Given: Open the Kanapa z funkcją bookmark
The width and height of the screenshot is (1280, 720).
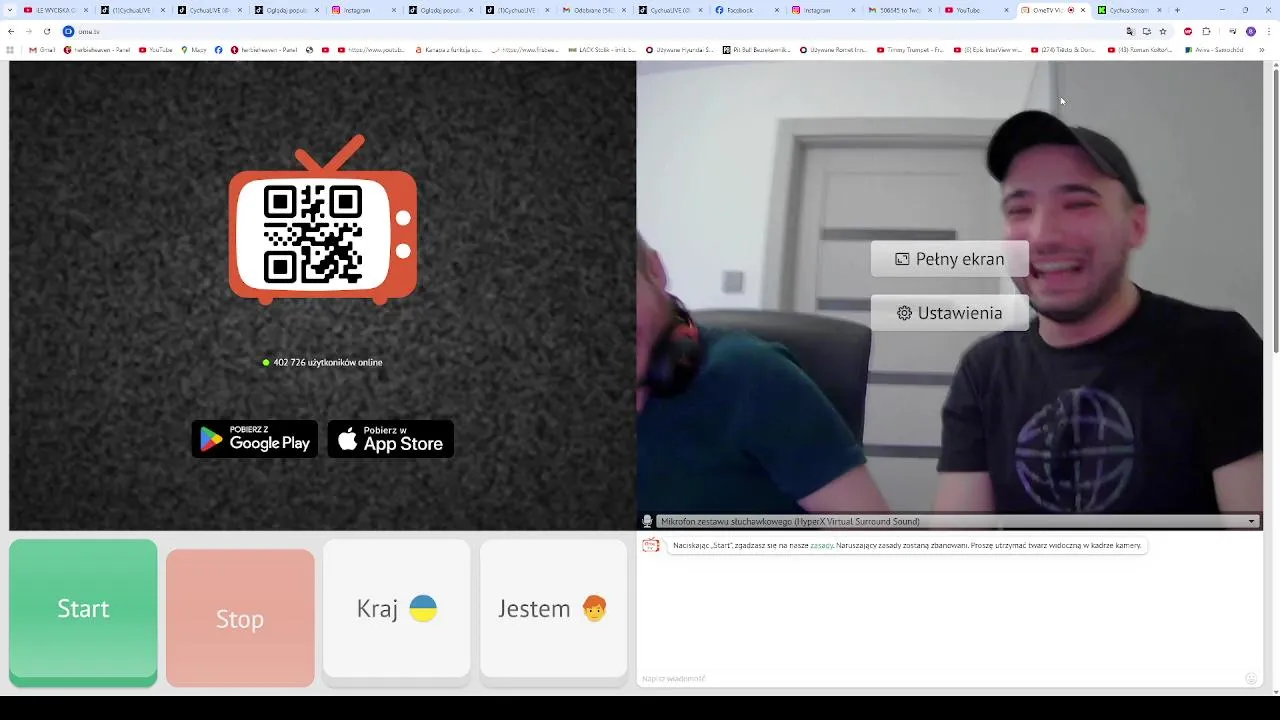Looking at the screenshot, I should [448, 49].
